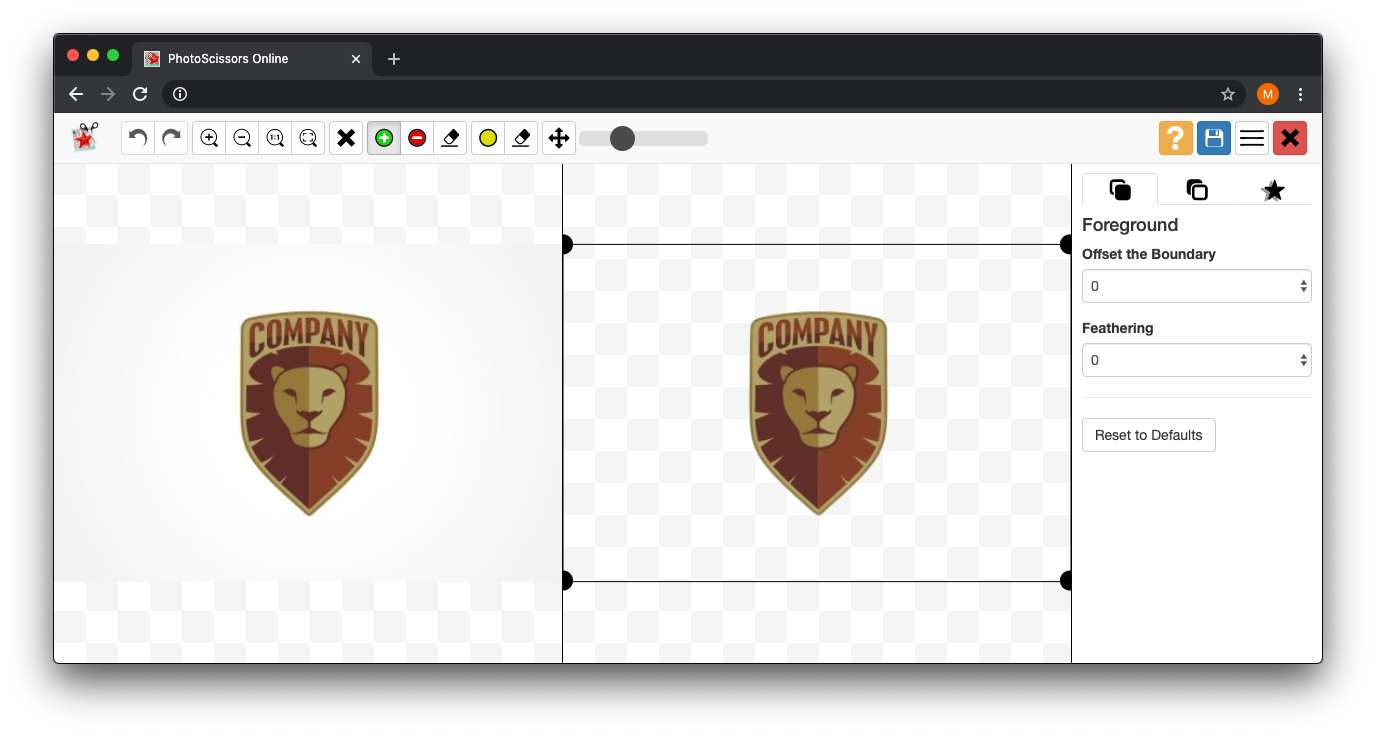
Task: Open help with question mark button
Action: click(1176, 138)
